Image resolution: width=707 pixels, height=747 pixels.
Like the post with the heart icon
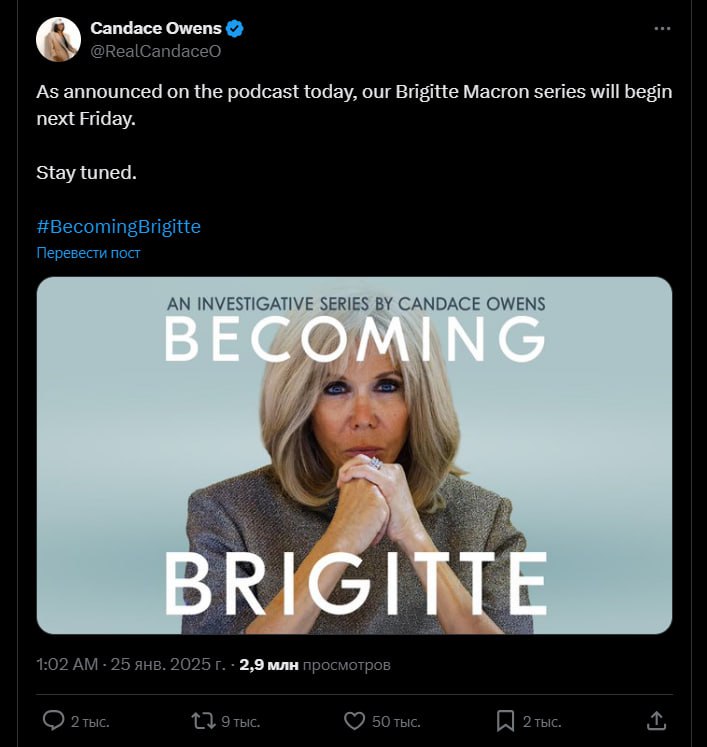[353, 720]
